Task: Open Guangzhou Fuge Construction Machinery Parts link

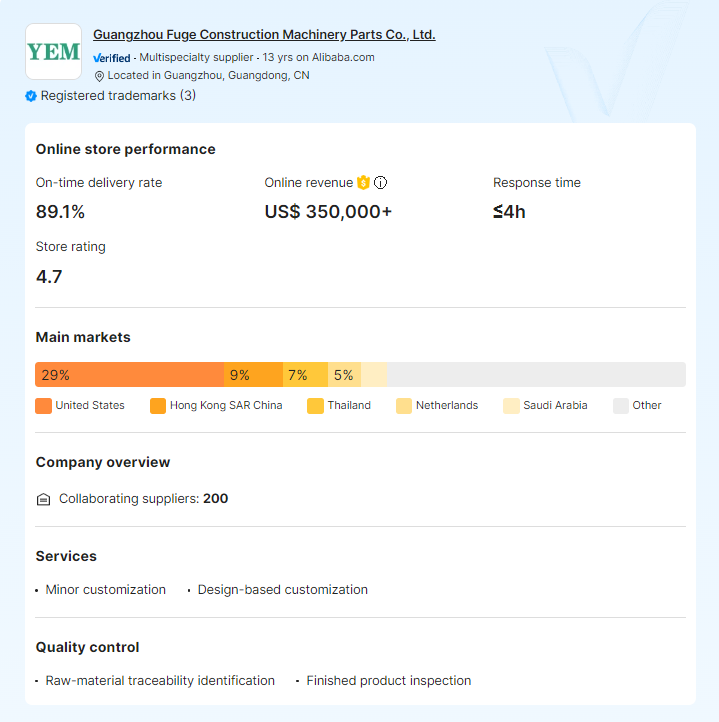Action: pos(264,35)
